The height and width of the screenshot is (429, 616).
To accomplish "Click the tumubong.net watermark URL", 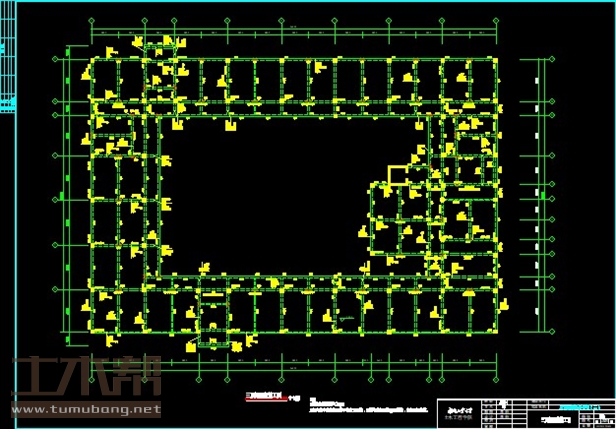I will pyautogui.click(x=85, y=409).
